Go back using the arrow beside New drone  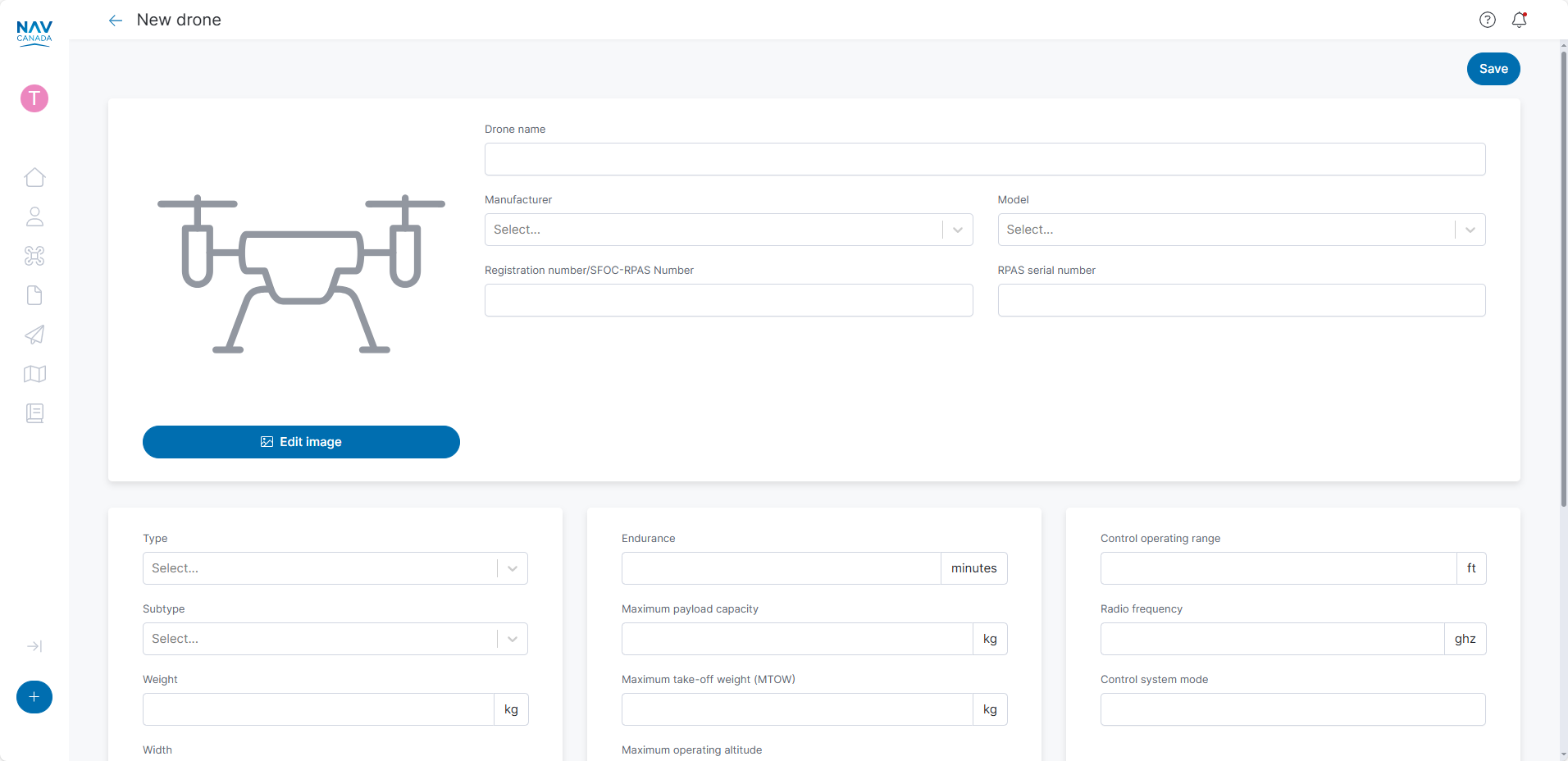(116, 21)
